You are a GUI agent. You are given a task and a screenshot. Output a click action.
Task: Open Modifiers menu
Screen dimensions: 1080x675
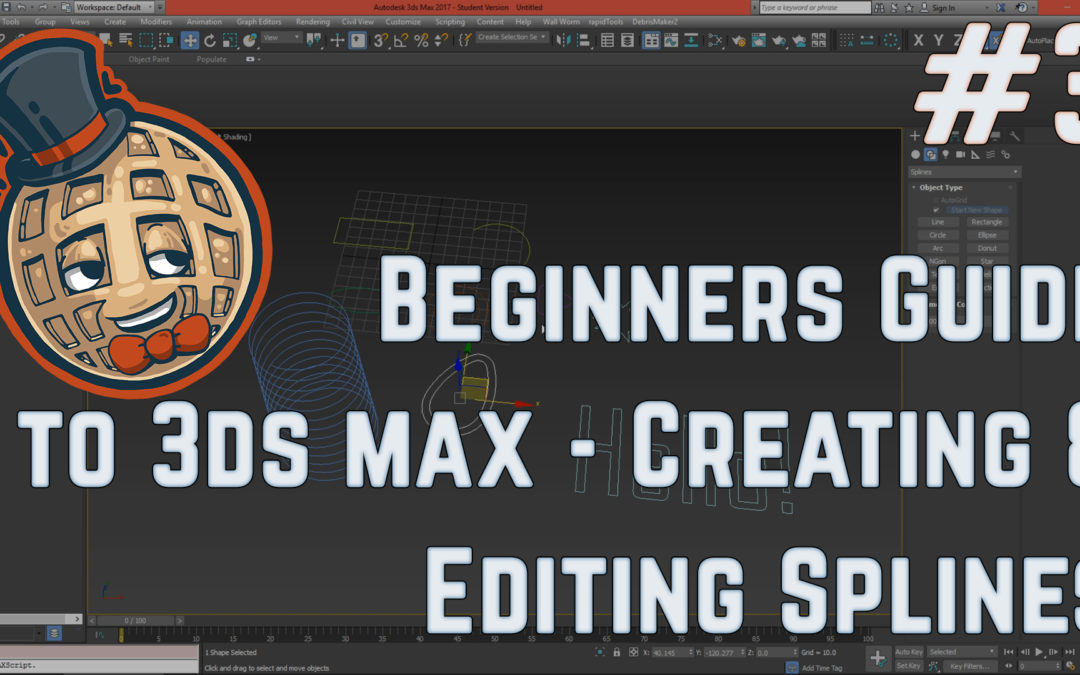tap(156, 21)
